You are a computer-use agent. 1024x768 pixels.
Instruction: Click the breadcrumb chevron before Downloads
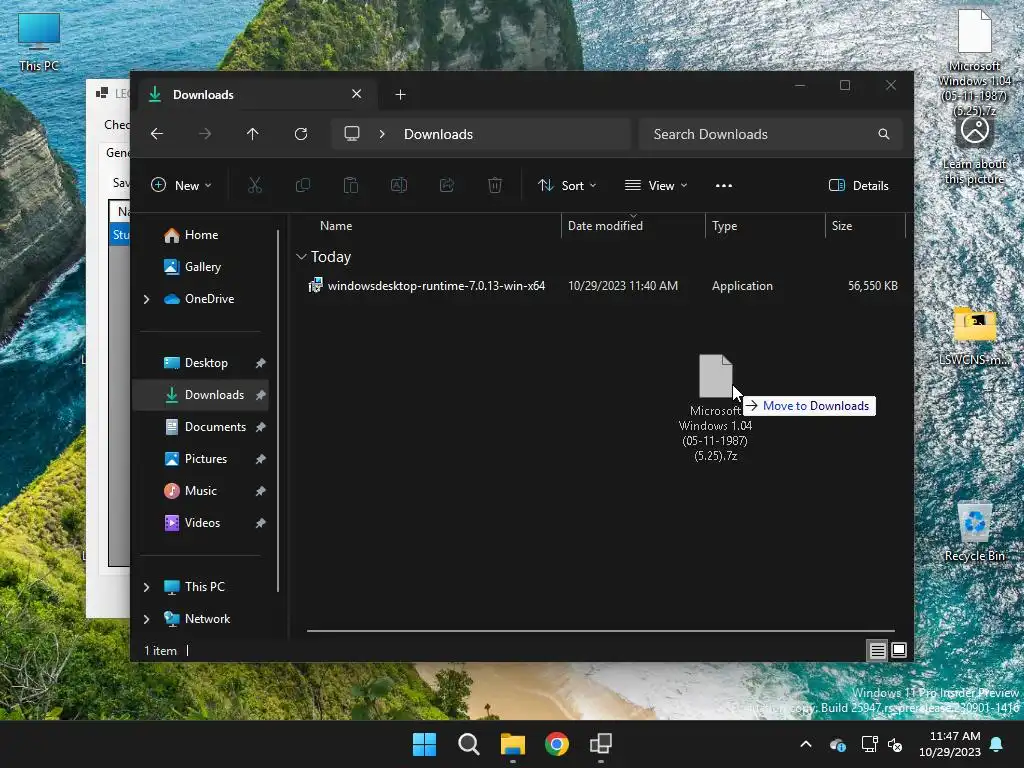pos(382,134)
